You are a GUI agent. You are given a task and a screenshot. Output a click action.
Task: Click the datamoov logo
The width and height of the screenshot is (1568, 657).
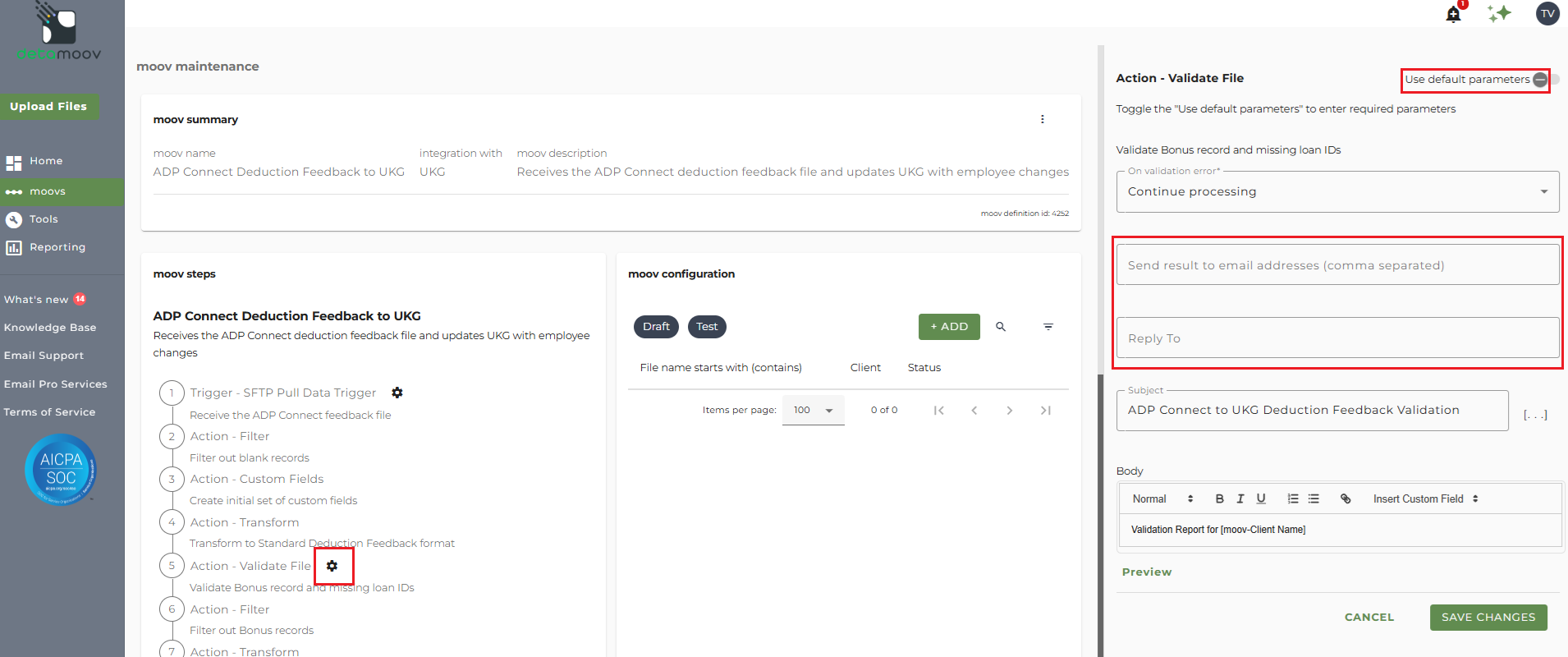[x=59, y=33]
